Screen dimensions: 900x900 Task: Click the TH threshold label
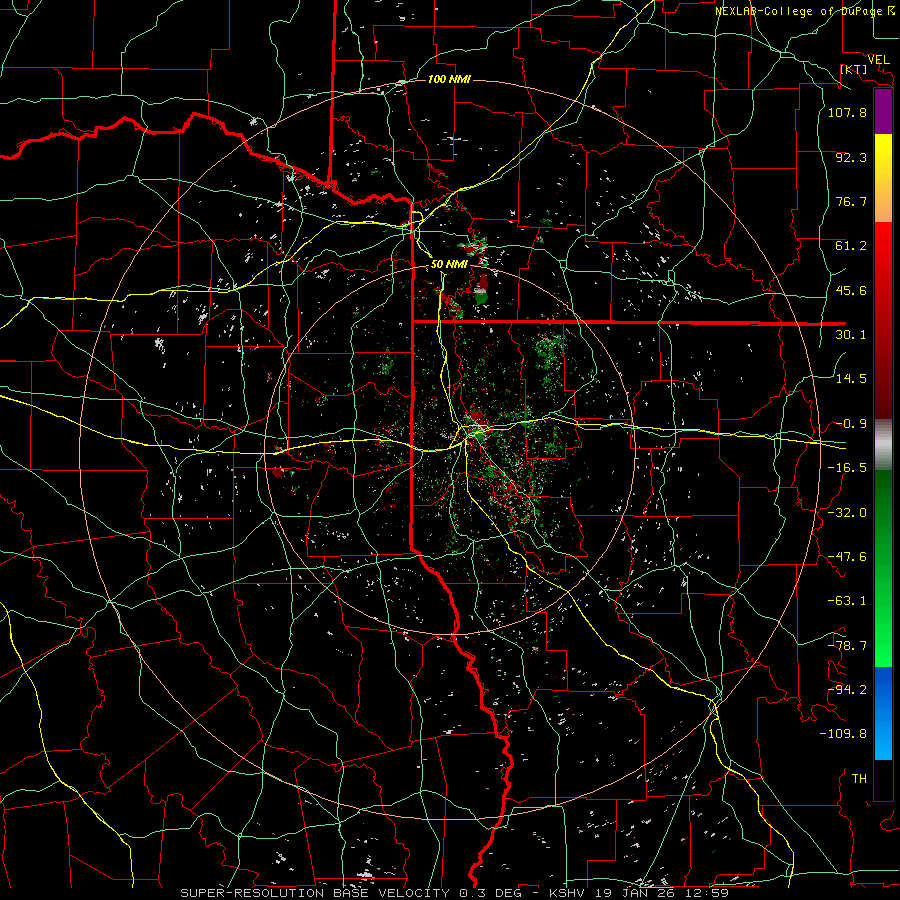[859, 779]
